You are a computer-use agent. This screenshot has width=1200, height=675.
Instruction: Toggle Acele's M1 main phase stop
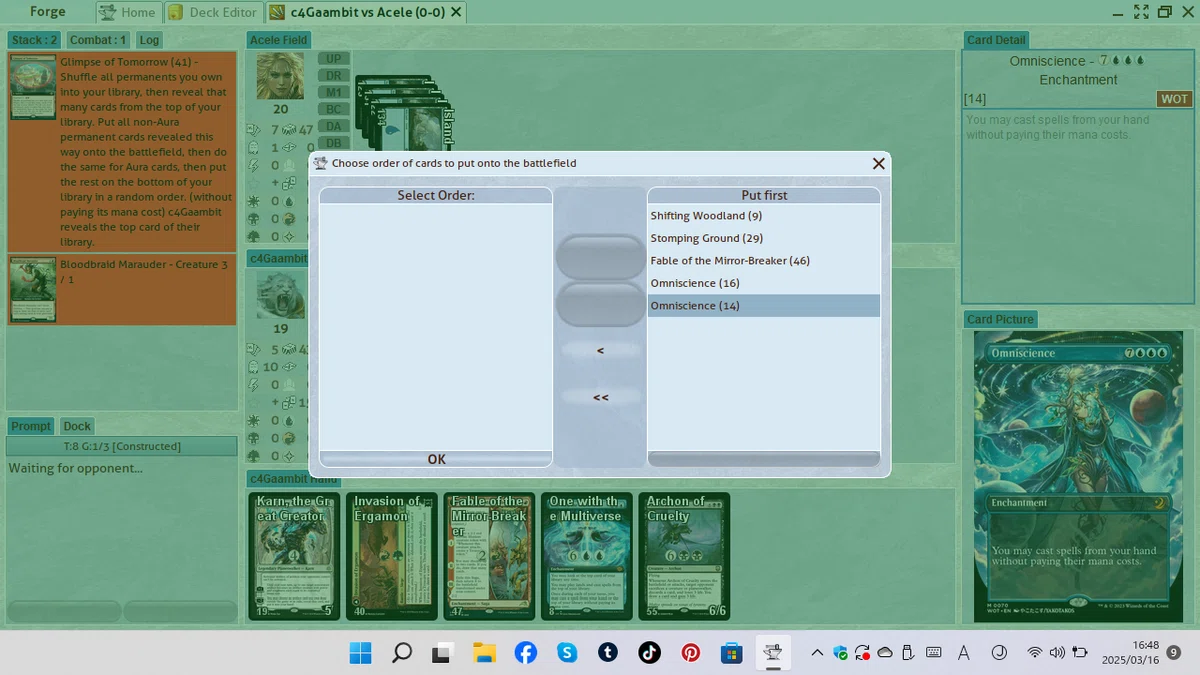[x=334, y=92]
